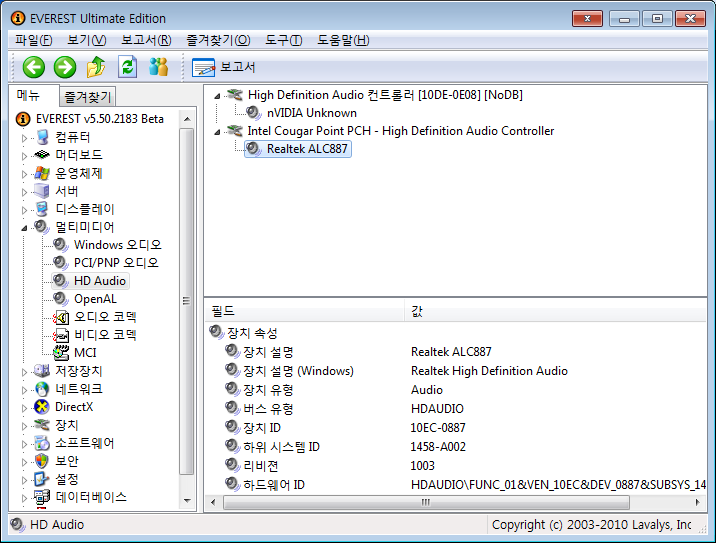The height and width of the screenshot is (543, 716).
Task: Click the 비디오 코덱 icon
Action: (x=61, y=335)
